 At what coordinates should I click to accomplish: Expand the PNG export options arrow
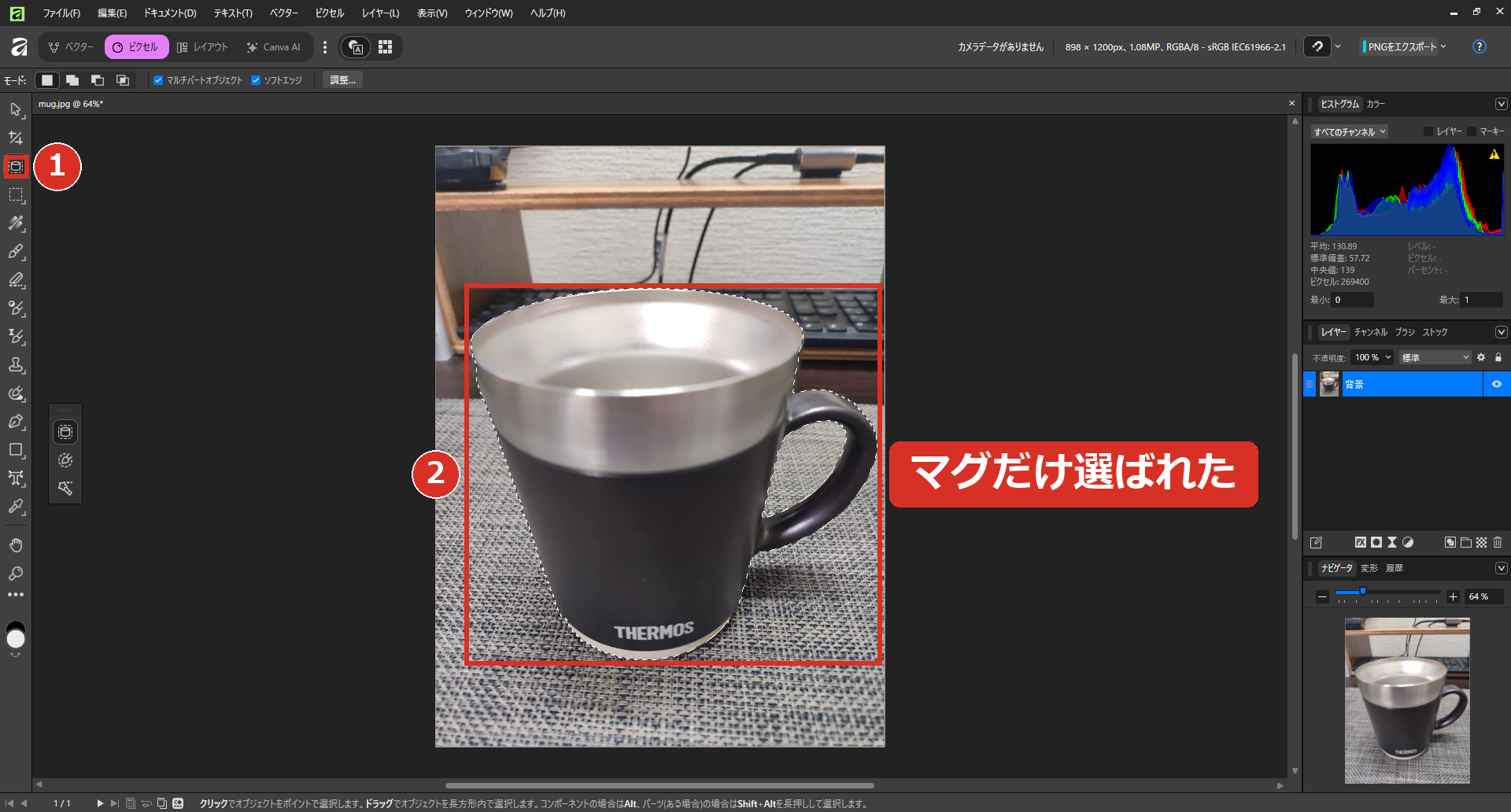pyautogui.click(x=1443, y=46)
